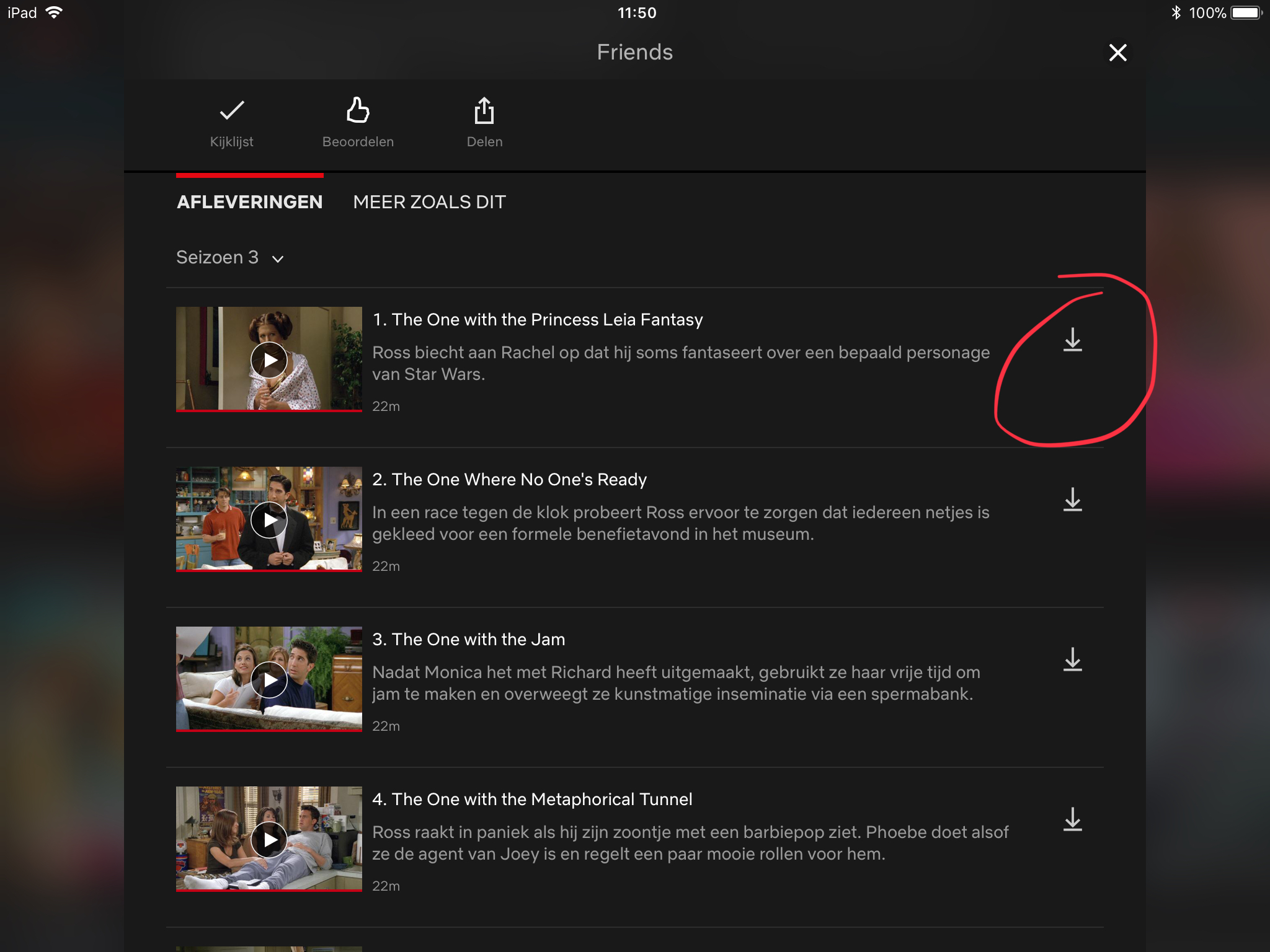Tap the spermabank description of episode 3
The image size is (1270, 952).
point(677,683)
